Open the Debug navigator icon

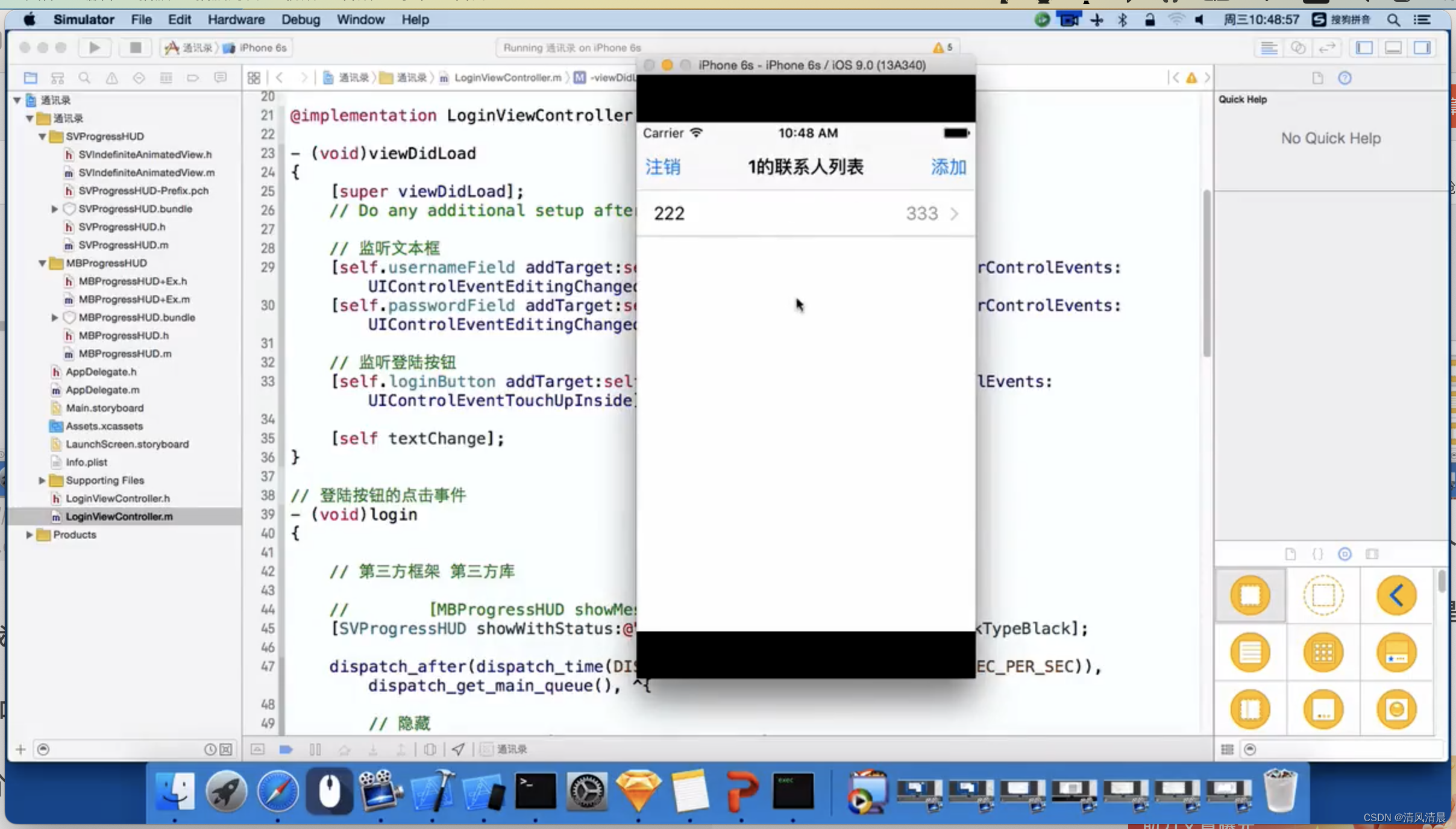tap(166, 78)
